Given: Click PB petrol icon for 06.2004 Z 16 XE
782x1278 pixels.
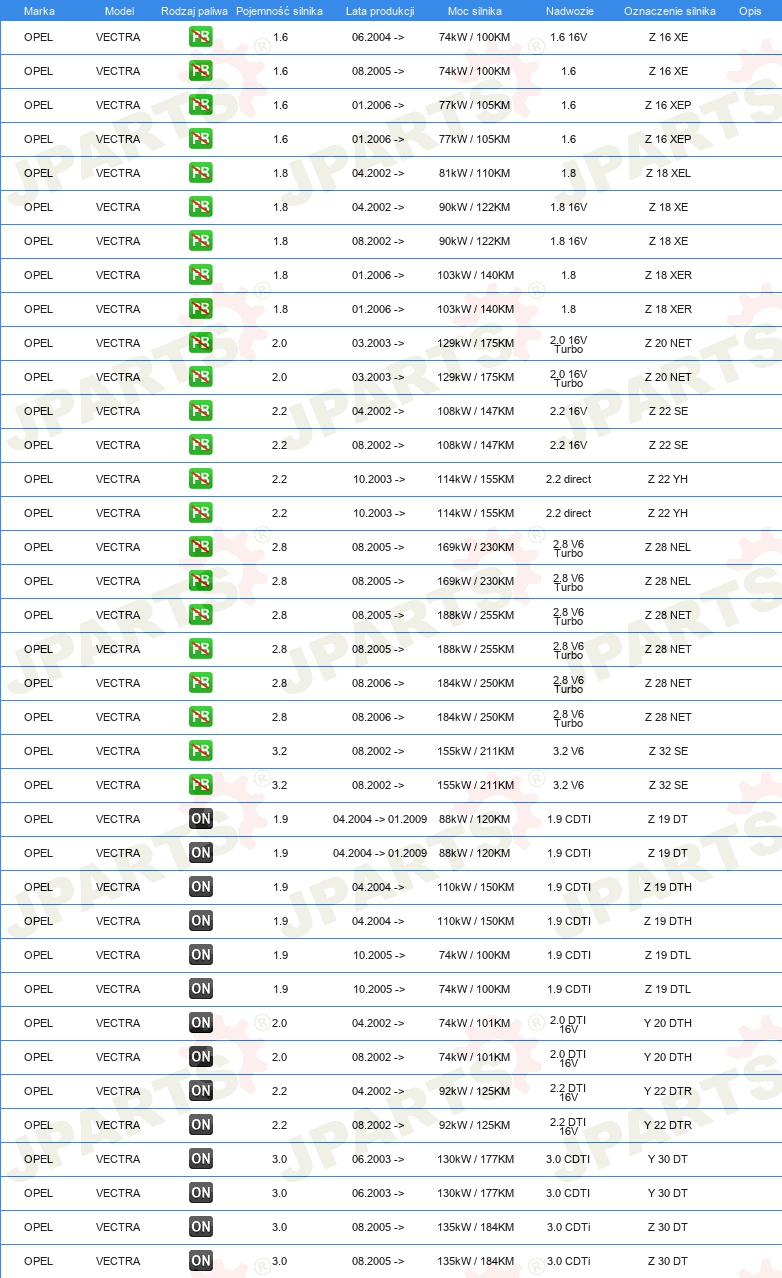Looking at the screenshot, I should (x=201, y=37).
